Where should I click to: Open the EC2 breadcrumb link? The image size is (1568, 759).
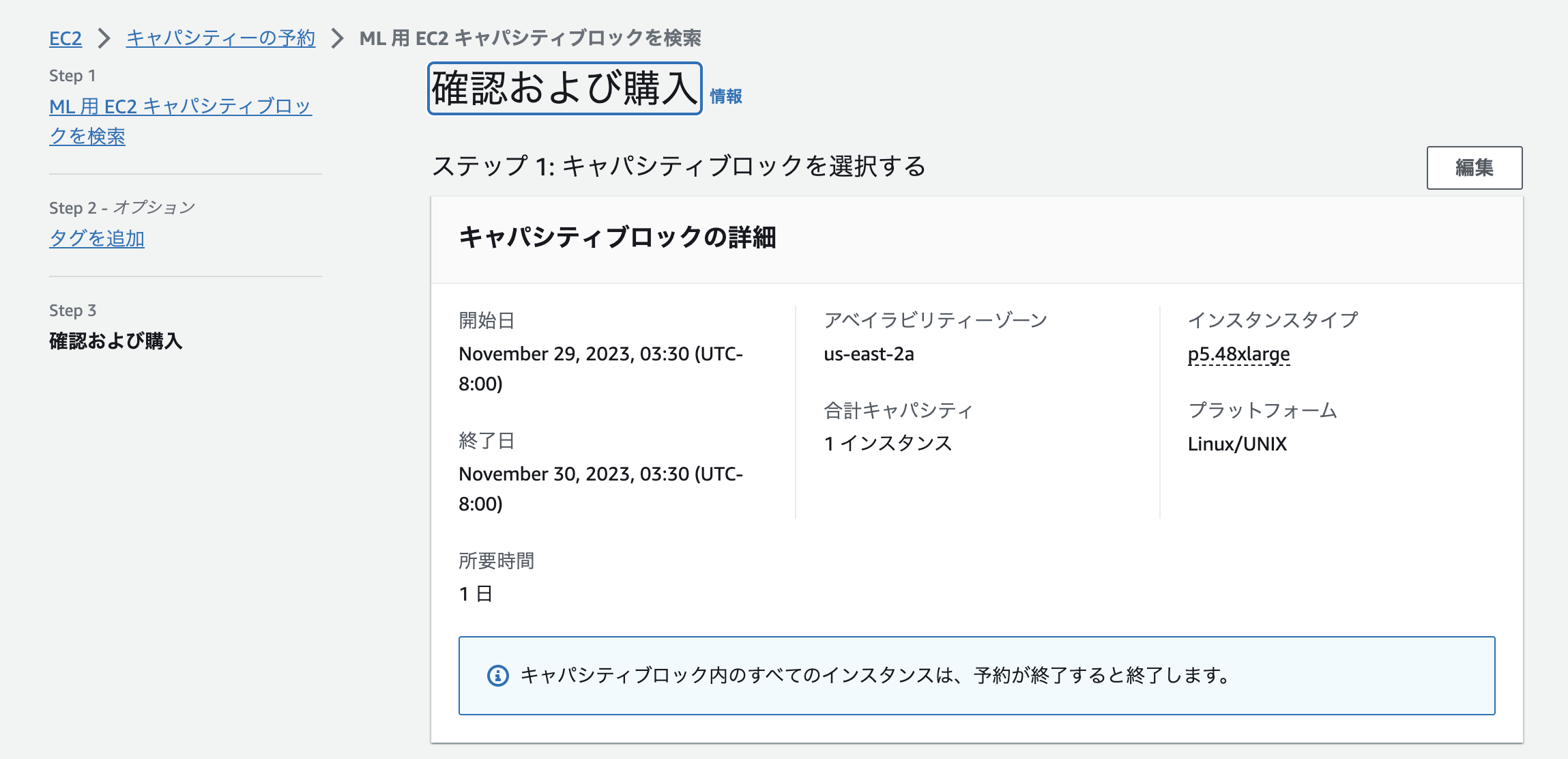(x=64, y=39)
